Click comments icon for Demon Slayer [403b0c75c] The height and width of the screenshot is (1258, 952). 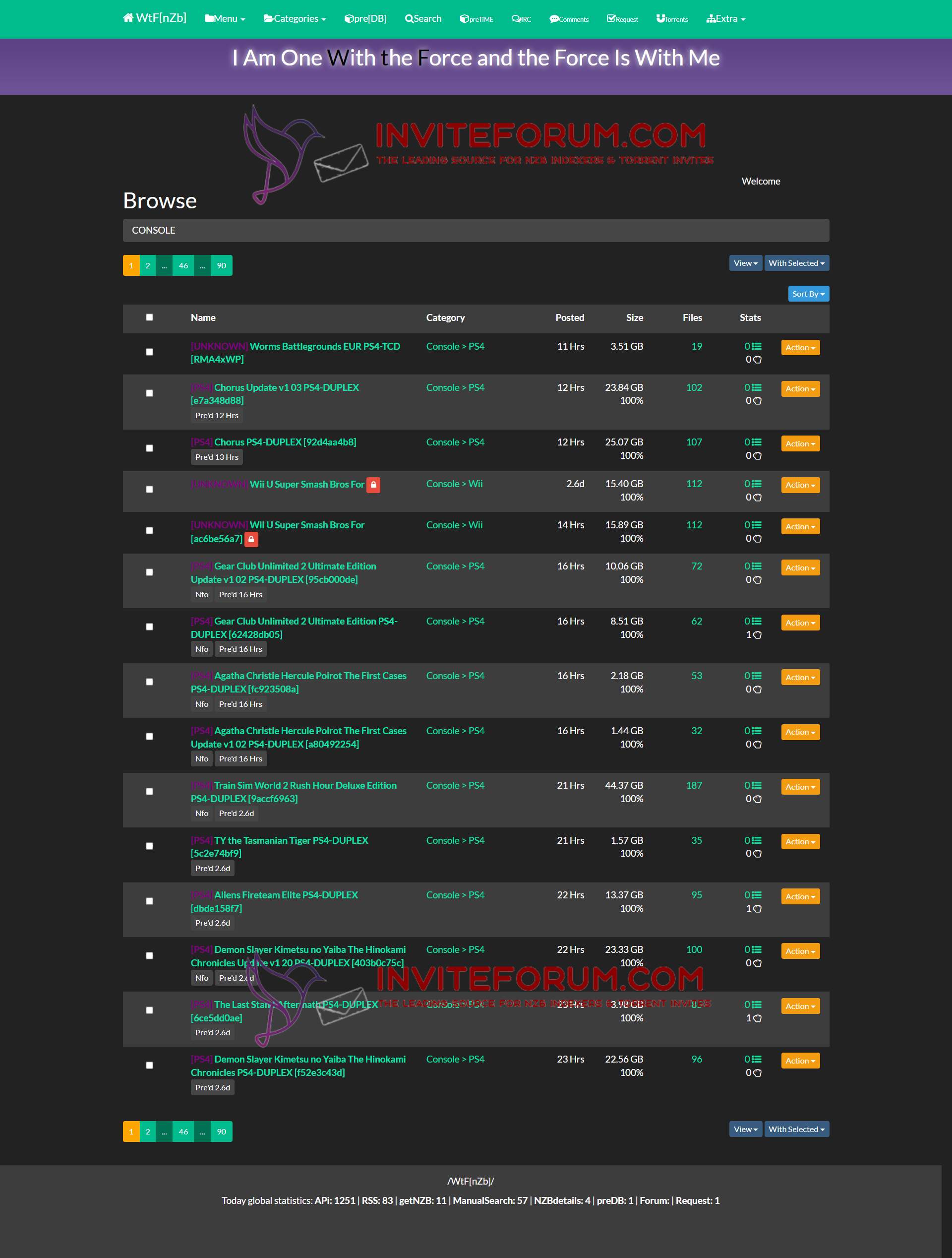(x=757, y=950)
